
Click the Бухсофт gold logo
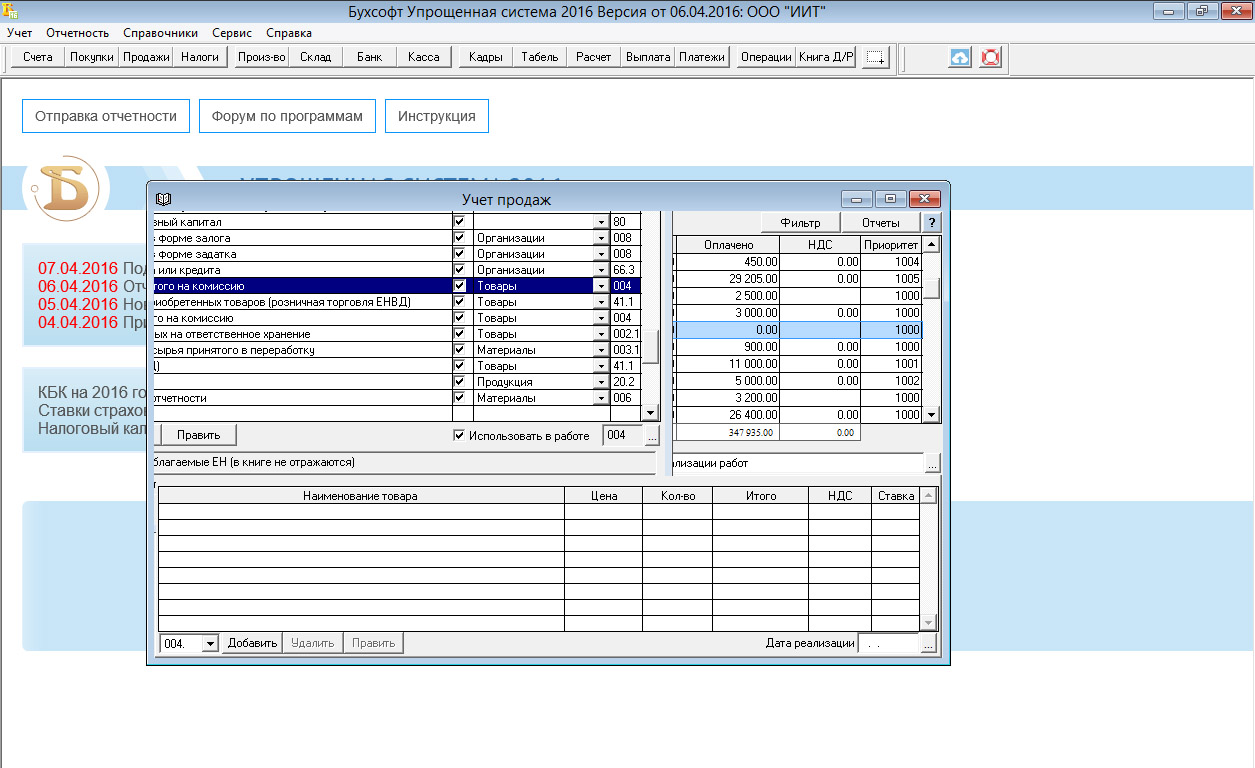65,187
